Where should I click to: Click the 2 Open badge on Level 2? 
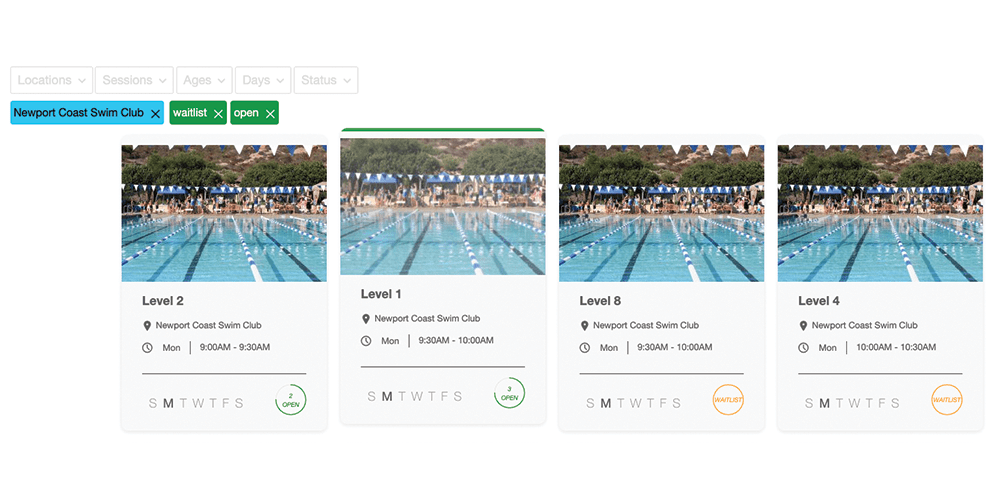tap(291, 400)
